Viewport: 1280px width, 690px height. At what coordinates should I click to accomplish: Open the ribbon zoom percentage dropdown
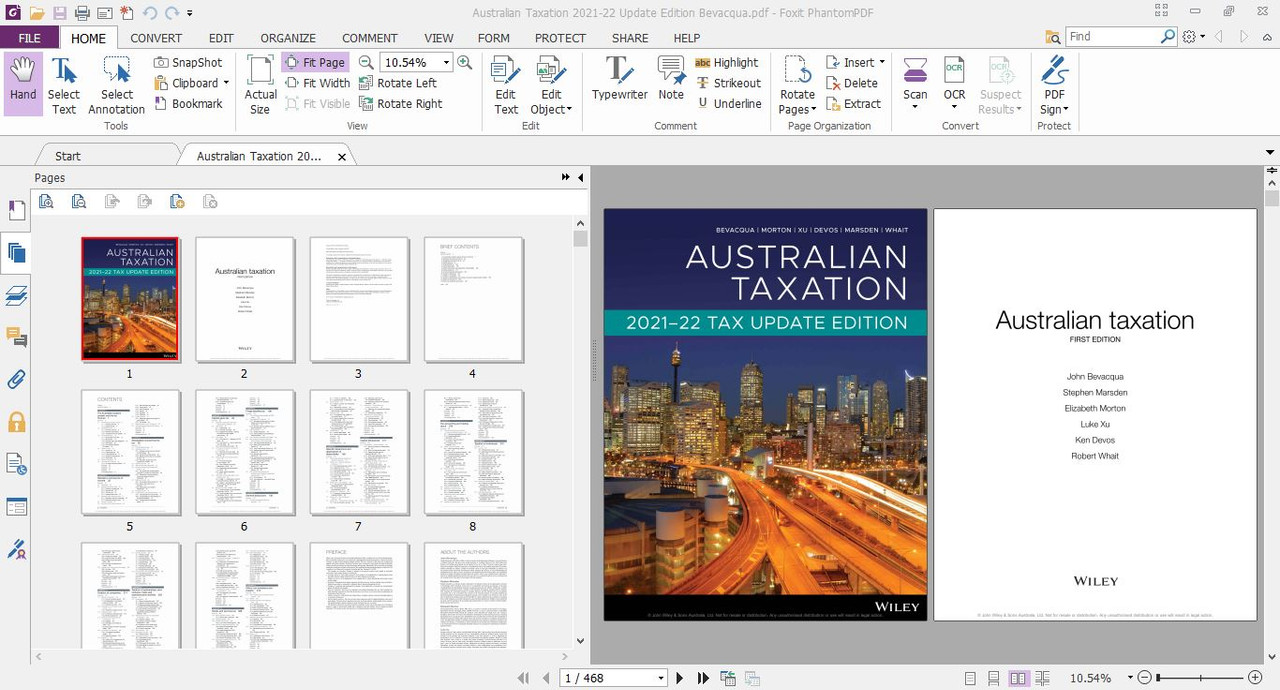pos(447,62)
